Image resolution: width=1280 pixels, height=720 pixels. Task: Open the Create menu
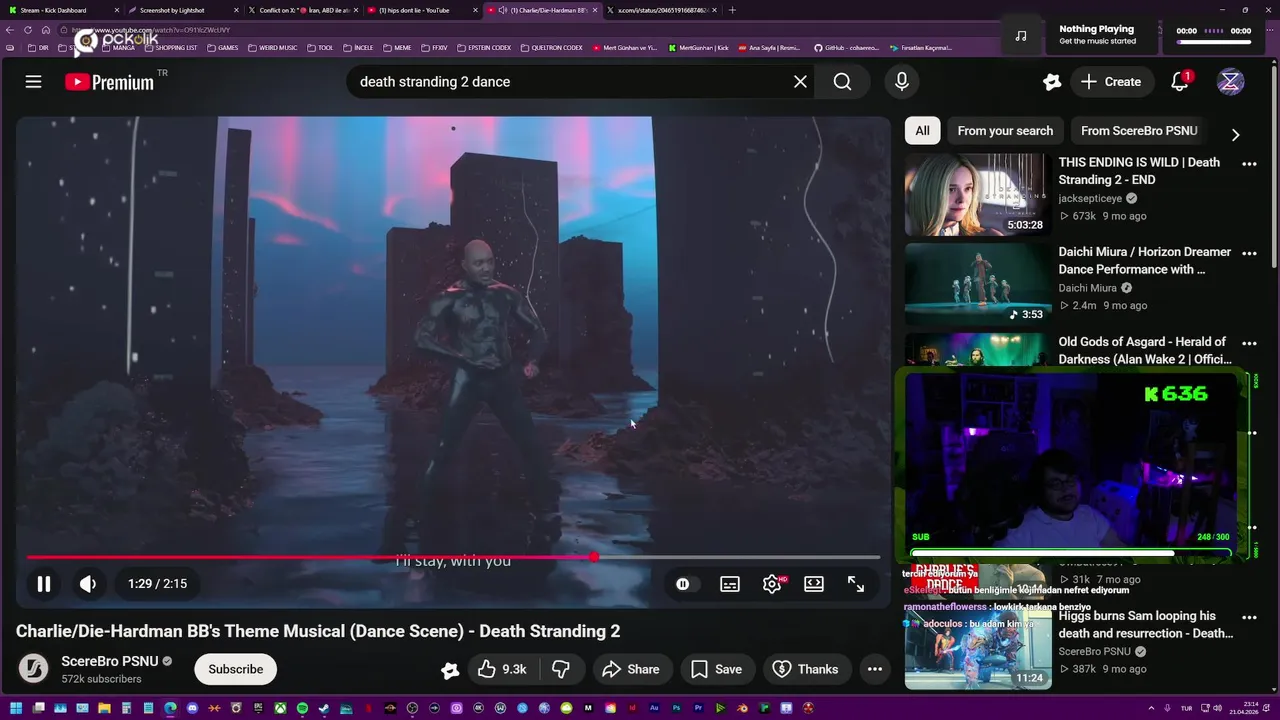(x=1111, y=82)
